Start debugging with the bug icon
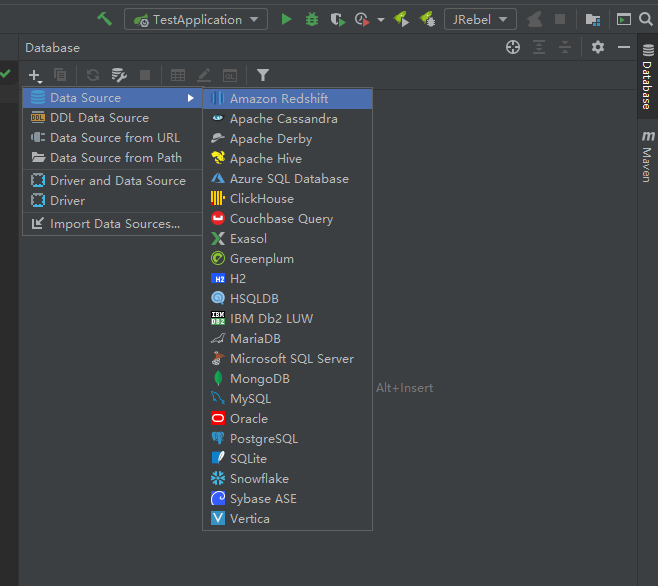658x586 pixels. click(312, 19)
